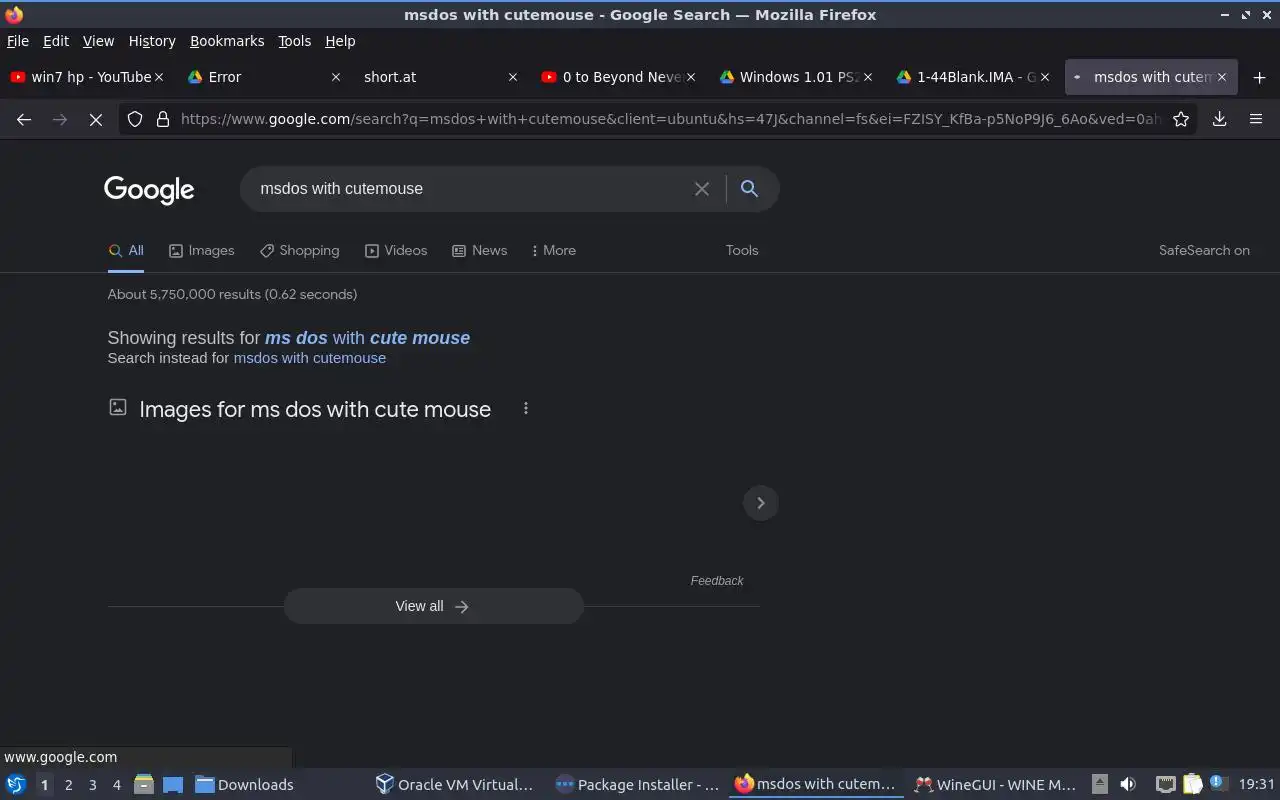The image size is (1280, 800).
Task: Expand the More search categories menu
Action: point(554,250)
